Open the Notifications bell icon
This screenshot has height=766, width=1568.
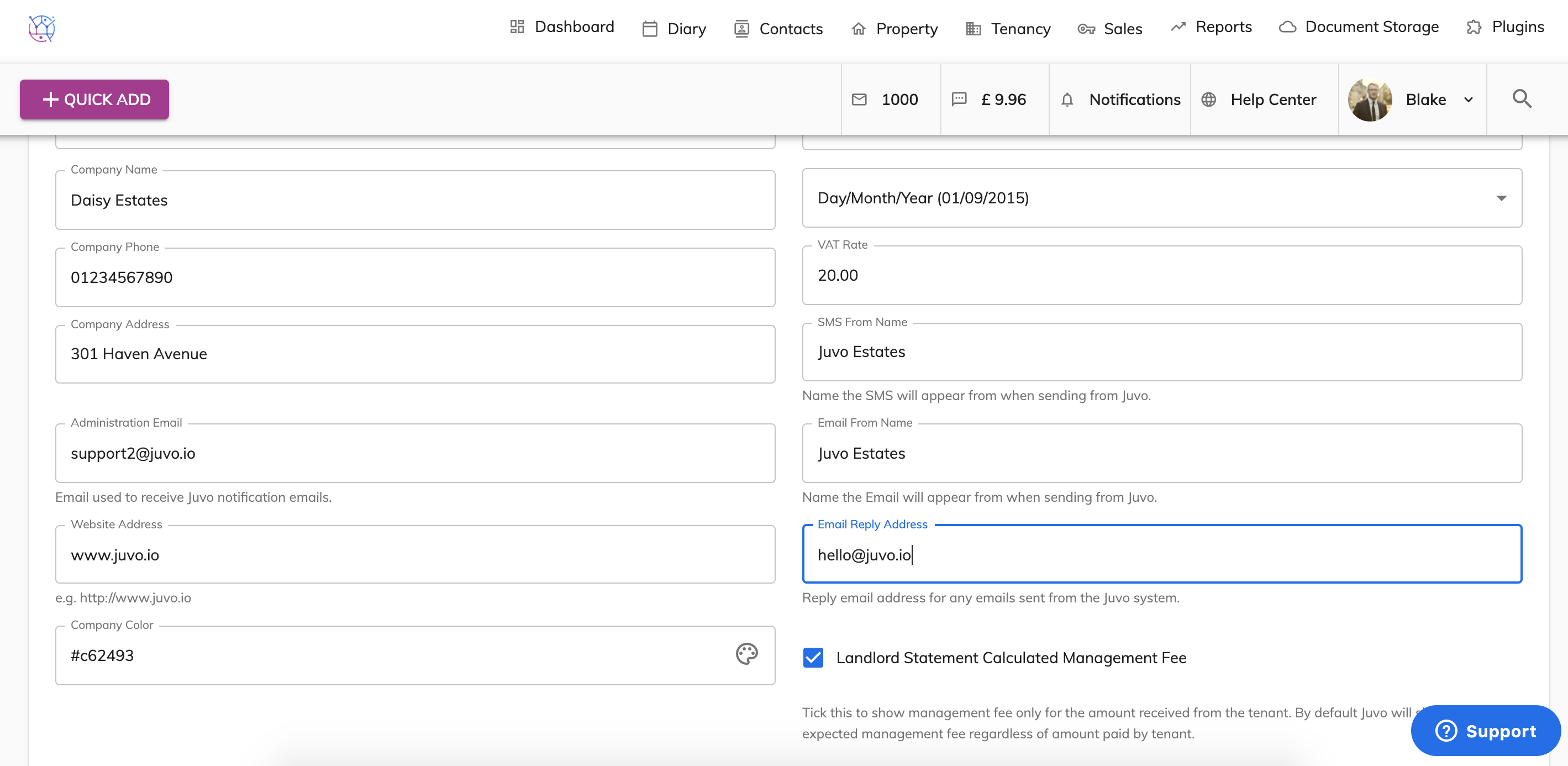click(1066, 99)
